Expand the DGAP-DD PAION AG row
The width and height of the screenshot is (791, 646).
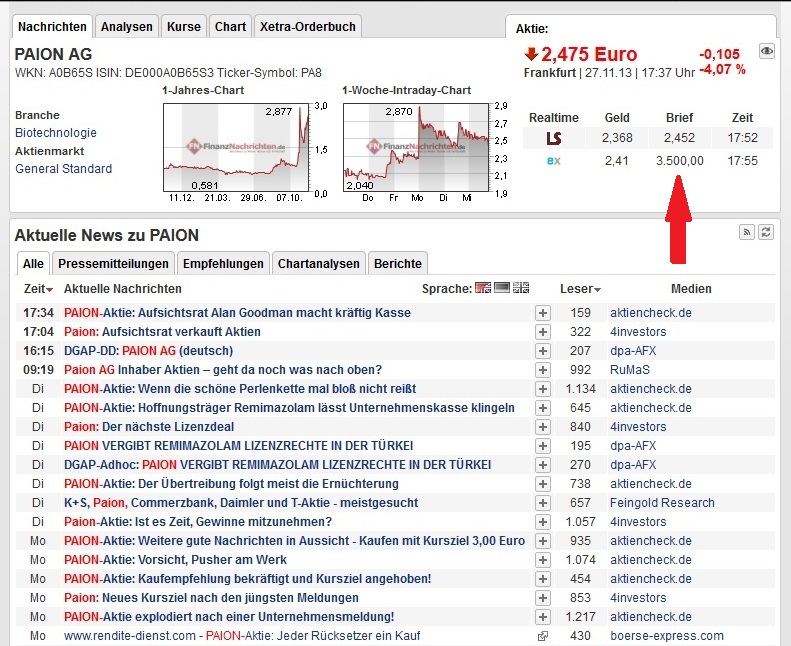(x=543, y=351)
